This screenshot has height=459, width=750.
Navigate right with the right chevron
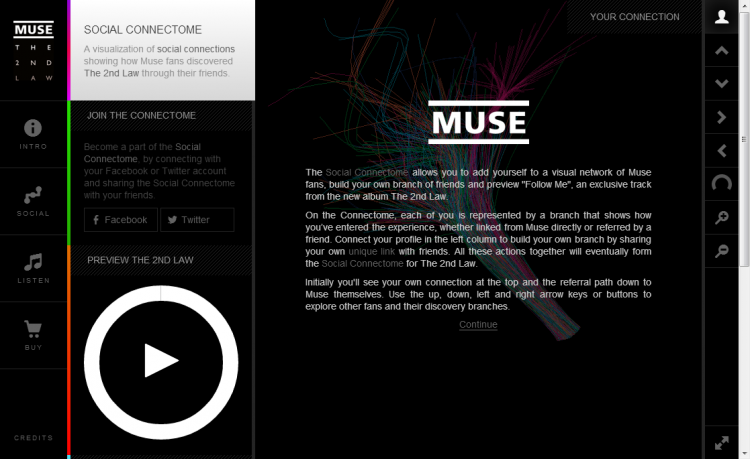[x=721, y=117]
